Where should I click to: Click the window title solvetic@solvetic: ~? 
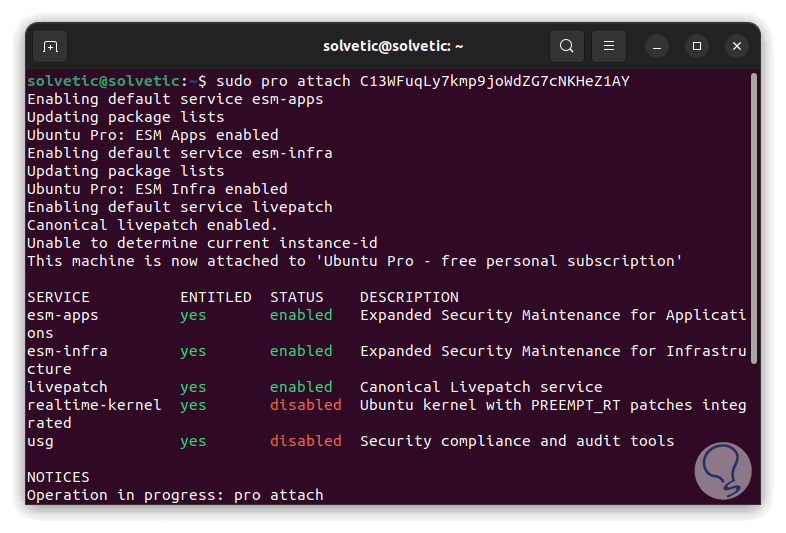pyautogui.click(x=393, y=46)
